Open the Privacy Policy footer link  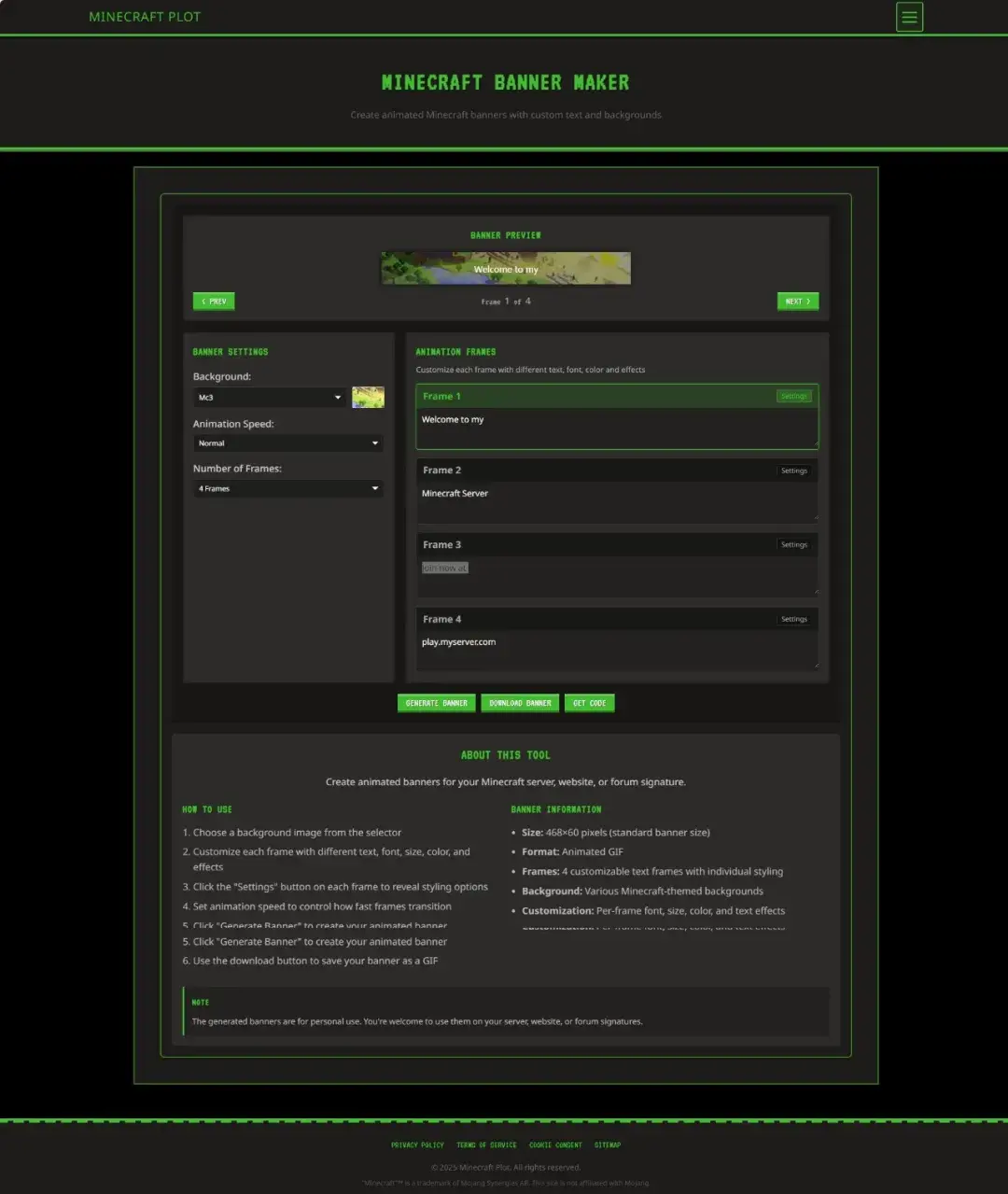tap(417, 1145)
